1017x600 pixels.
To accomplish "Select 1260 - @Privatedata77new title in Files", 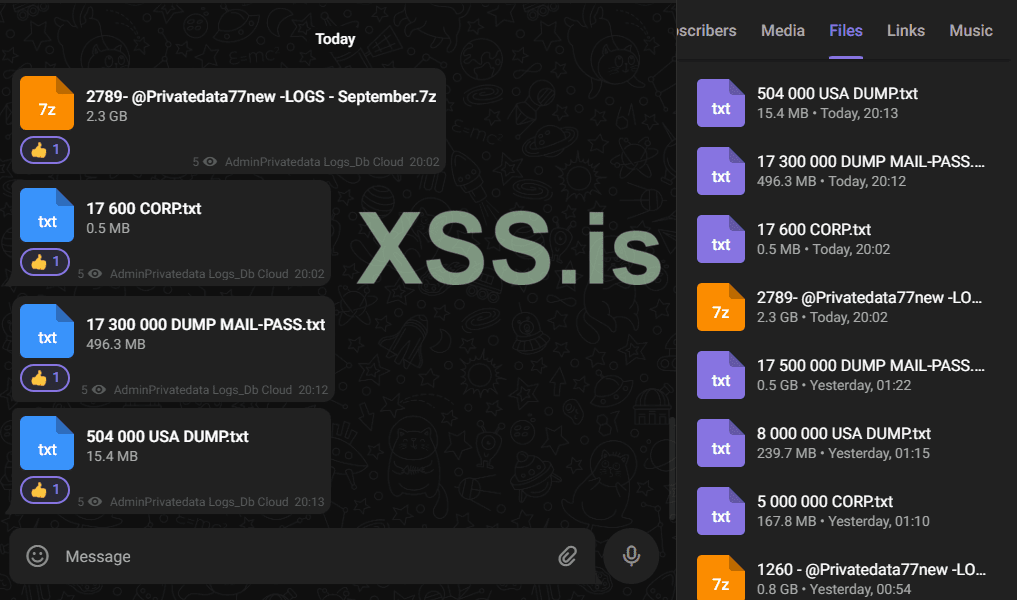I will (871, 570).
